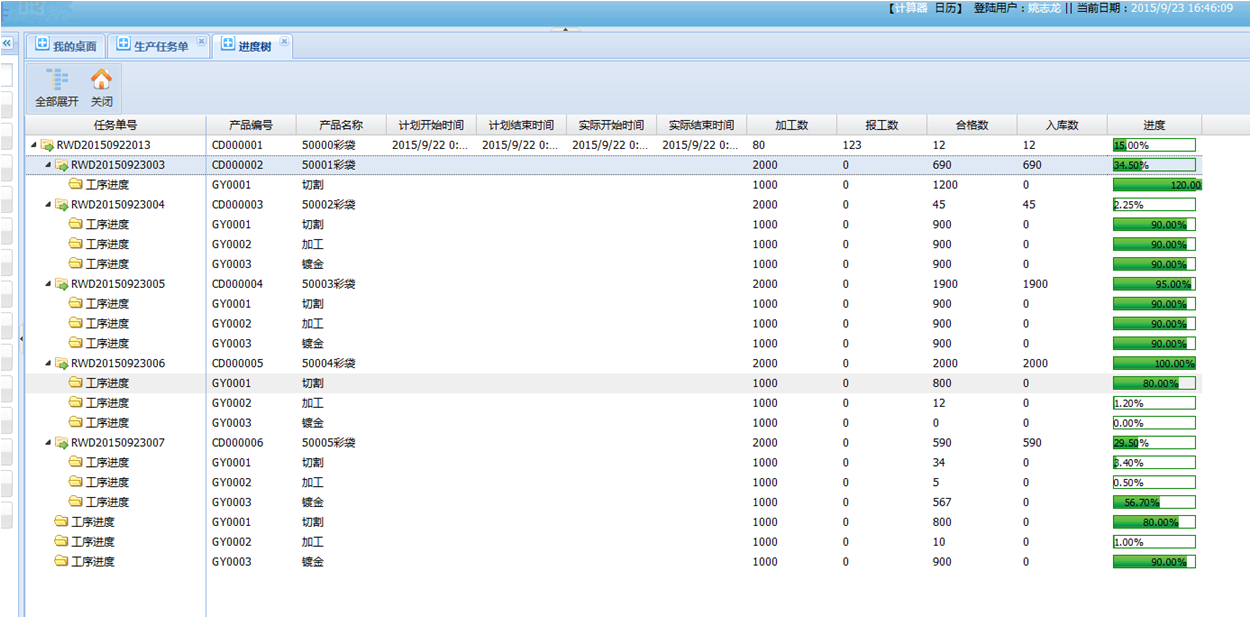
Task: Click the folder icon of root task RWD20150922013
Action: 47,145
